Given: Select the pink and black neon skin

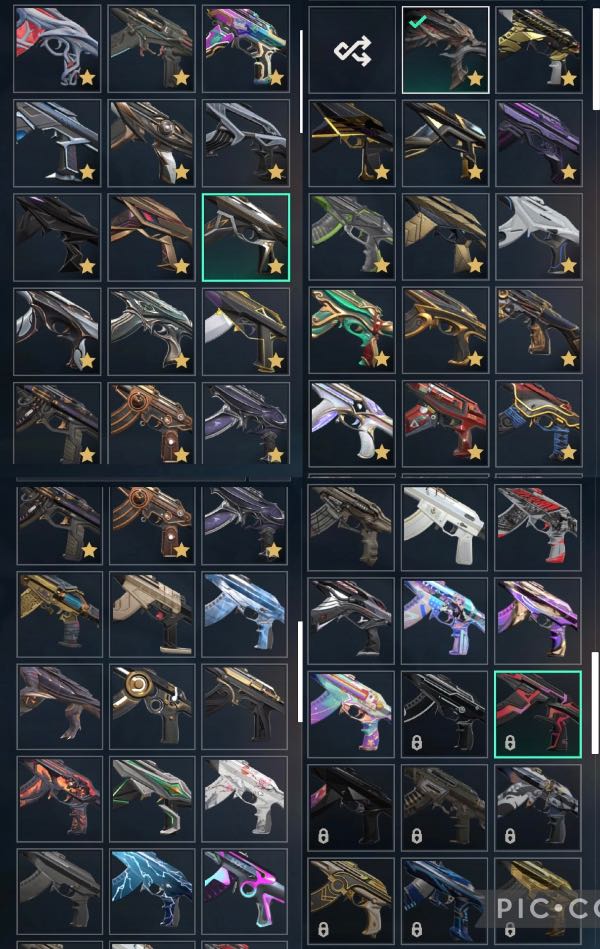Looking at the screenshot, I should click(x=245, y=892).
